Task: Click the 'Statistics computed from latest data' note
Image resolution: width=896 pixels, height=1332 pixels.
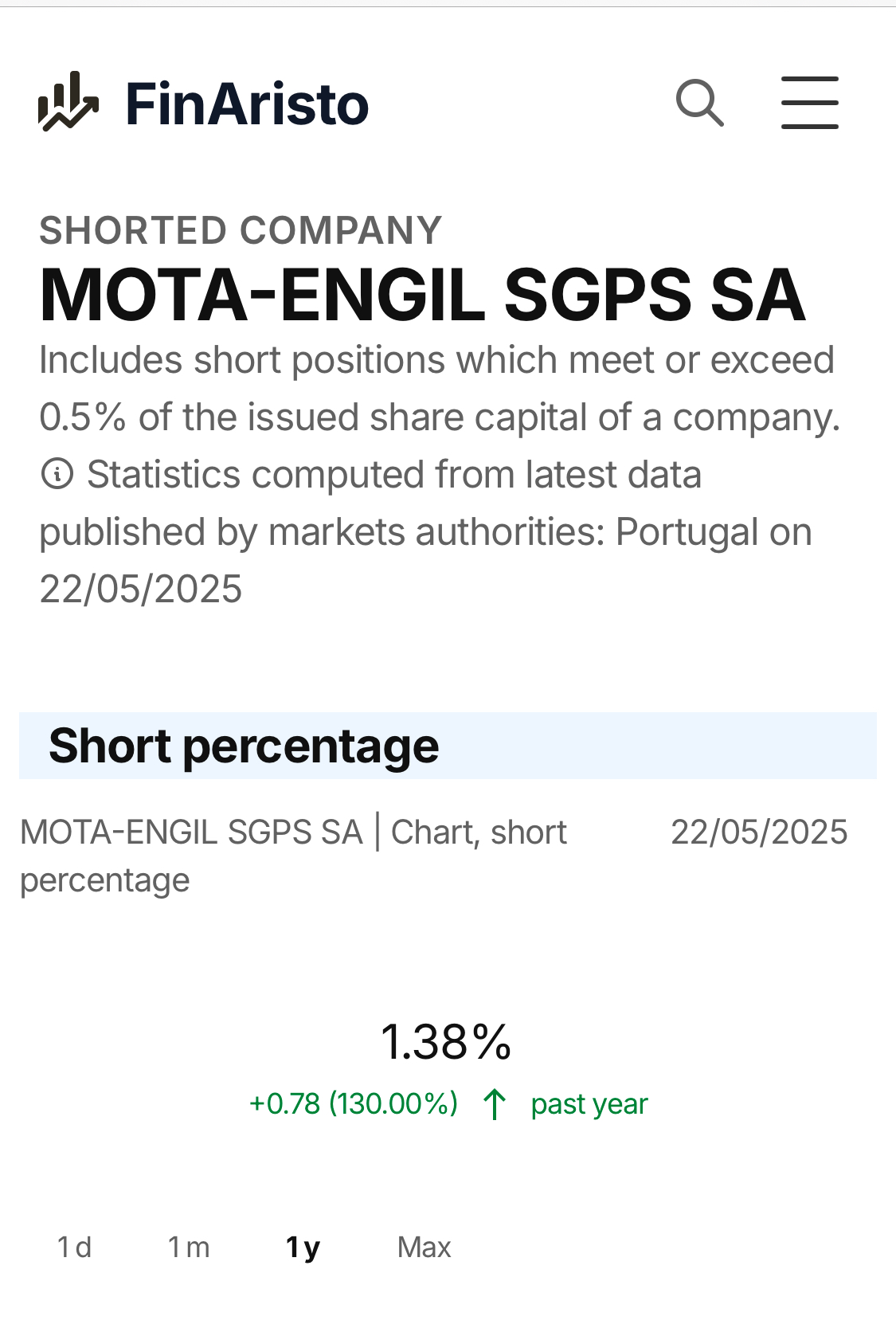Action: (394, 476)
